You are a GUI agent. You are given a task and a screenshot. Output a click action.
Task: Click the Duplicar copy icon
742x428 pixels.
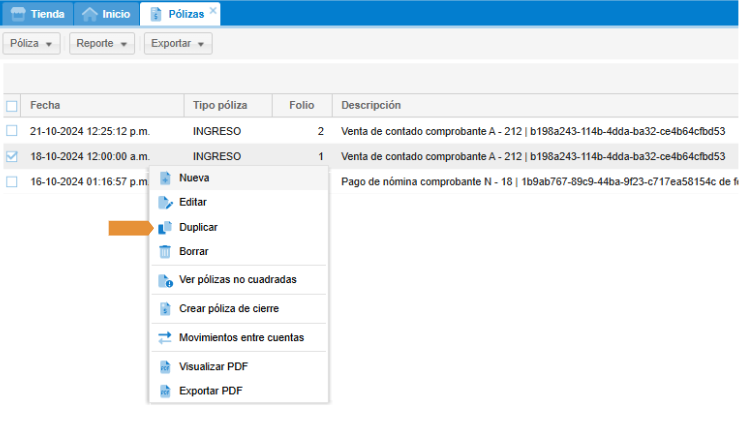tap(166, 228)
